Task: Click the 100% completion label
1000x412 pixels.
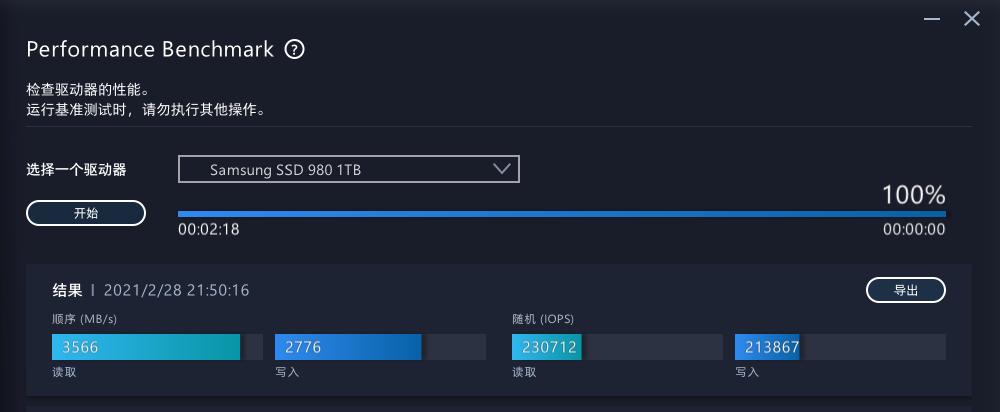Action: click(x=913, y=194)
